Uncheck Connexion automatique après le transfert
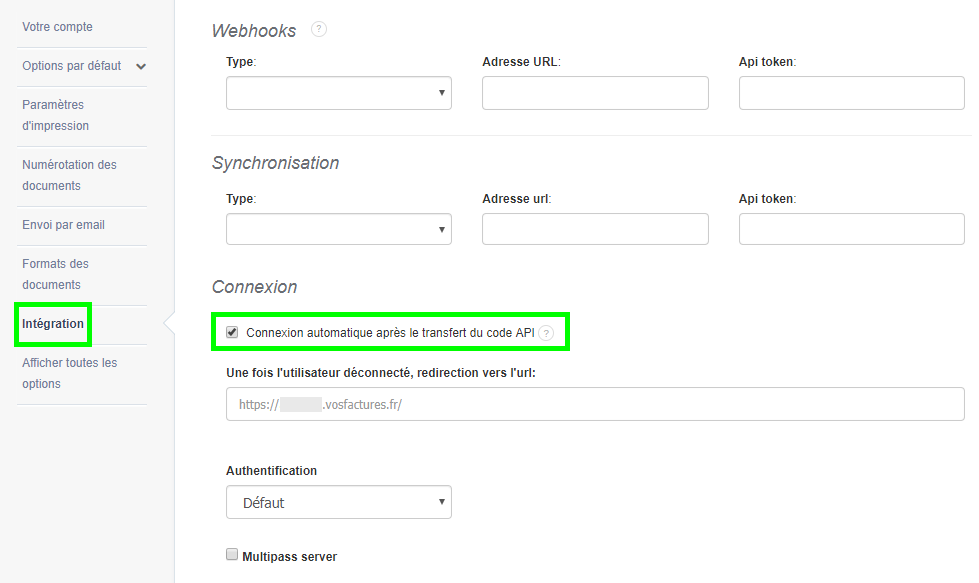Viewport: 979px width, 583px height. point(233,330)
